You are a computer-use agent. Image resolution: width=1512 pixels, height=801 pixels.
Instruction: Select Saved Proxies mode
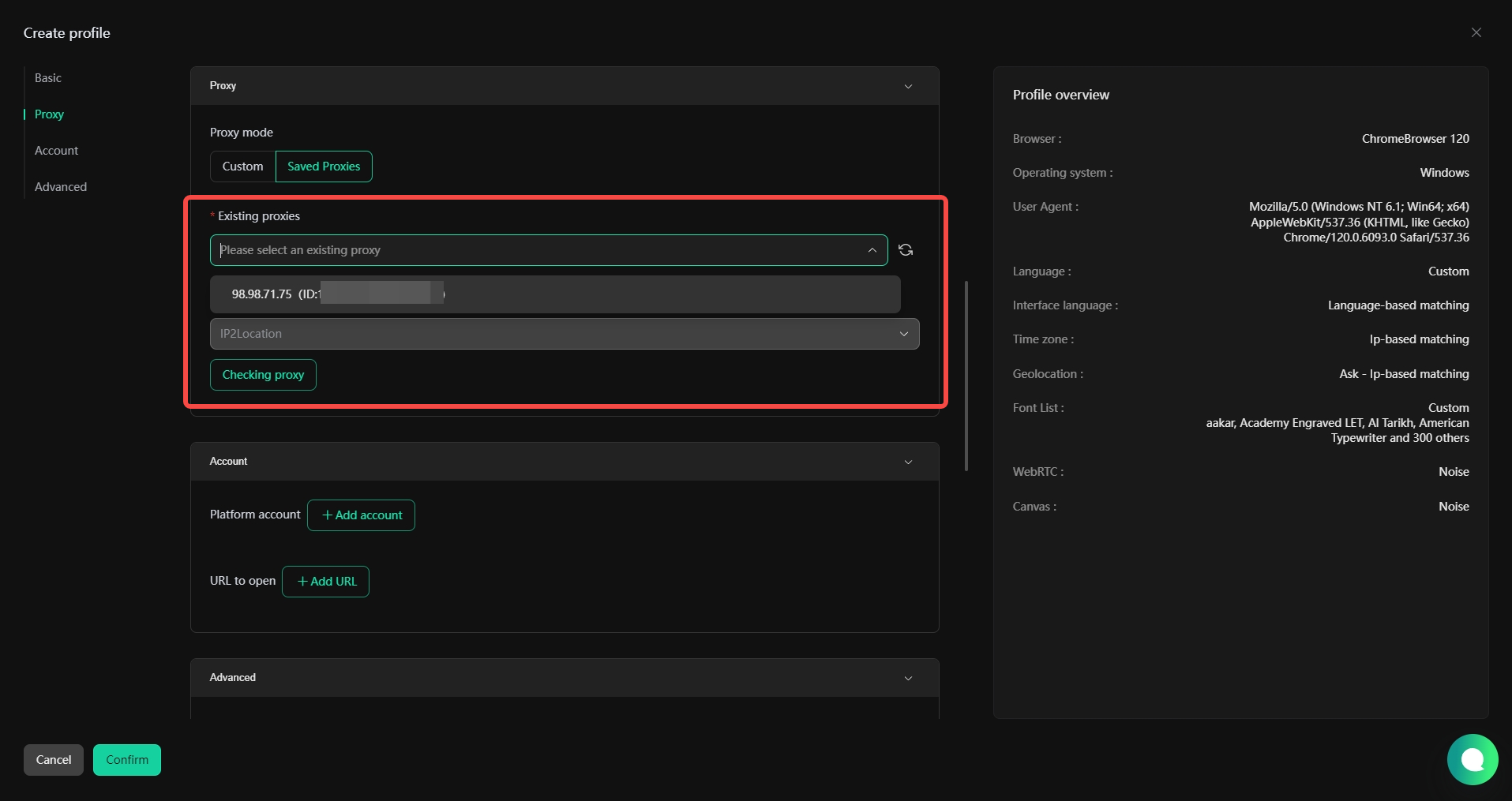324,167
